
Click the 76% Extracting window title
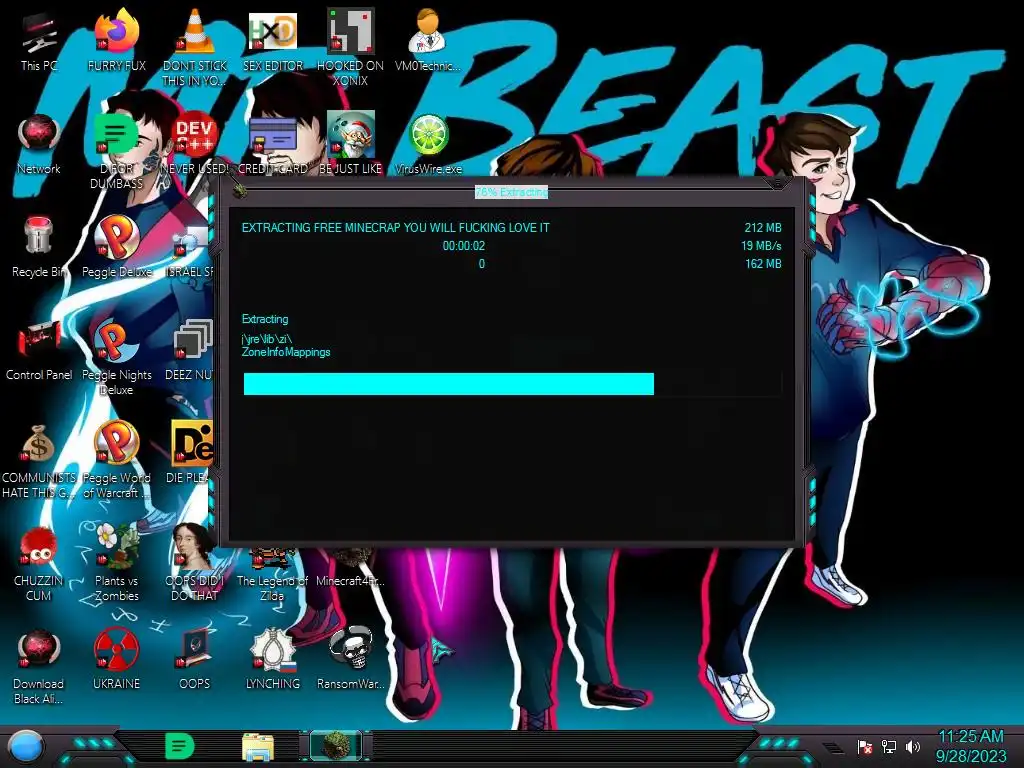coord(511,192)
